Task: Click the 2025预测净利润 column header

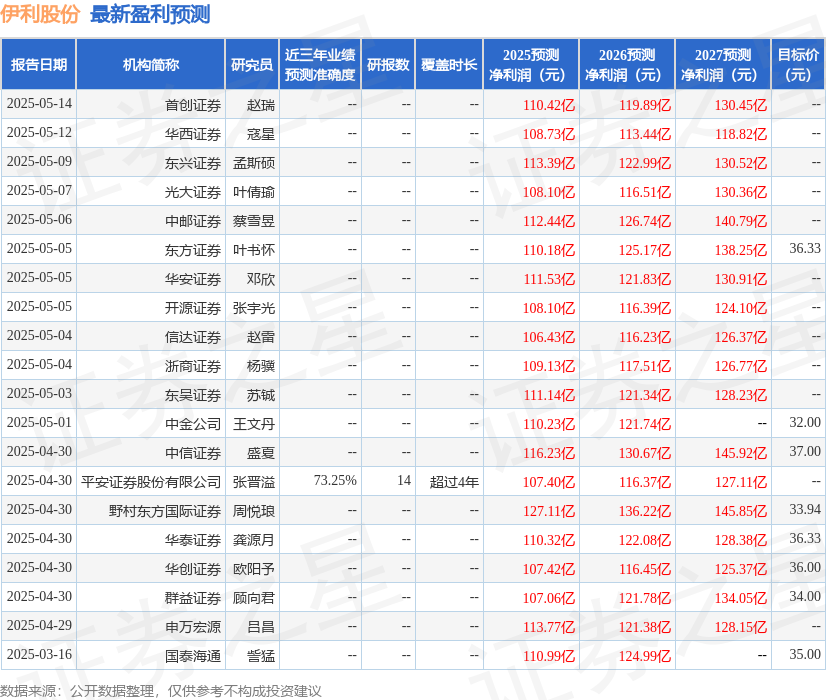Action: tap(531, 64)
